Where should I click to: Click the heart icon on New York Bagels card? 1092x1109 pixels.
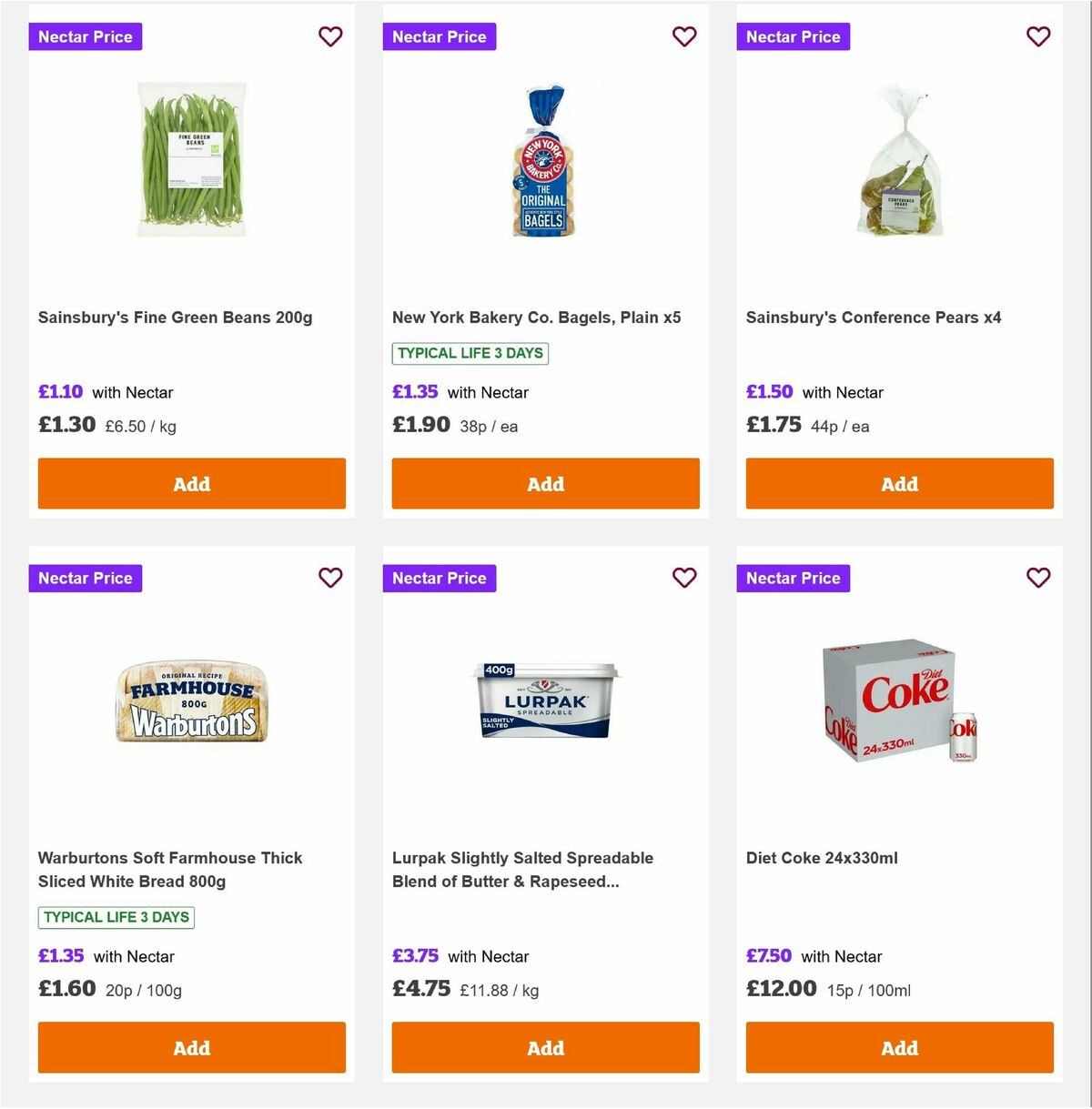pos(684,36)
